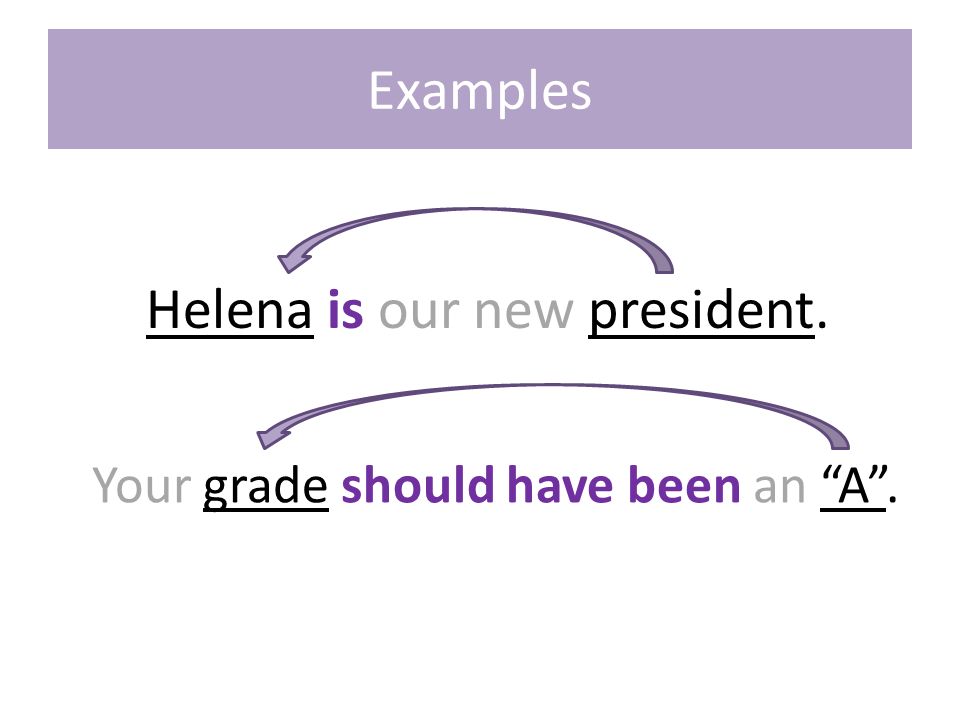The width and height of the screenshot is (960, 720).
Task: Click the purple word should
Action: point(418,484)
